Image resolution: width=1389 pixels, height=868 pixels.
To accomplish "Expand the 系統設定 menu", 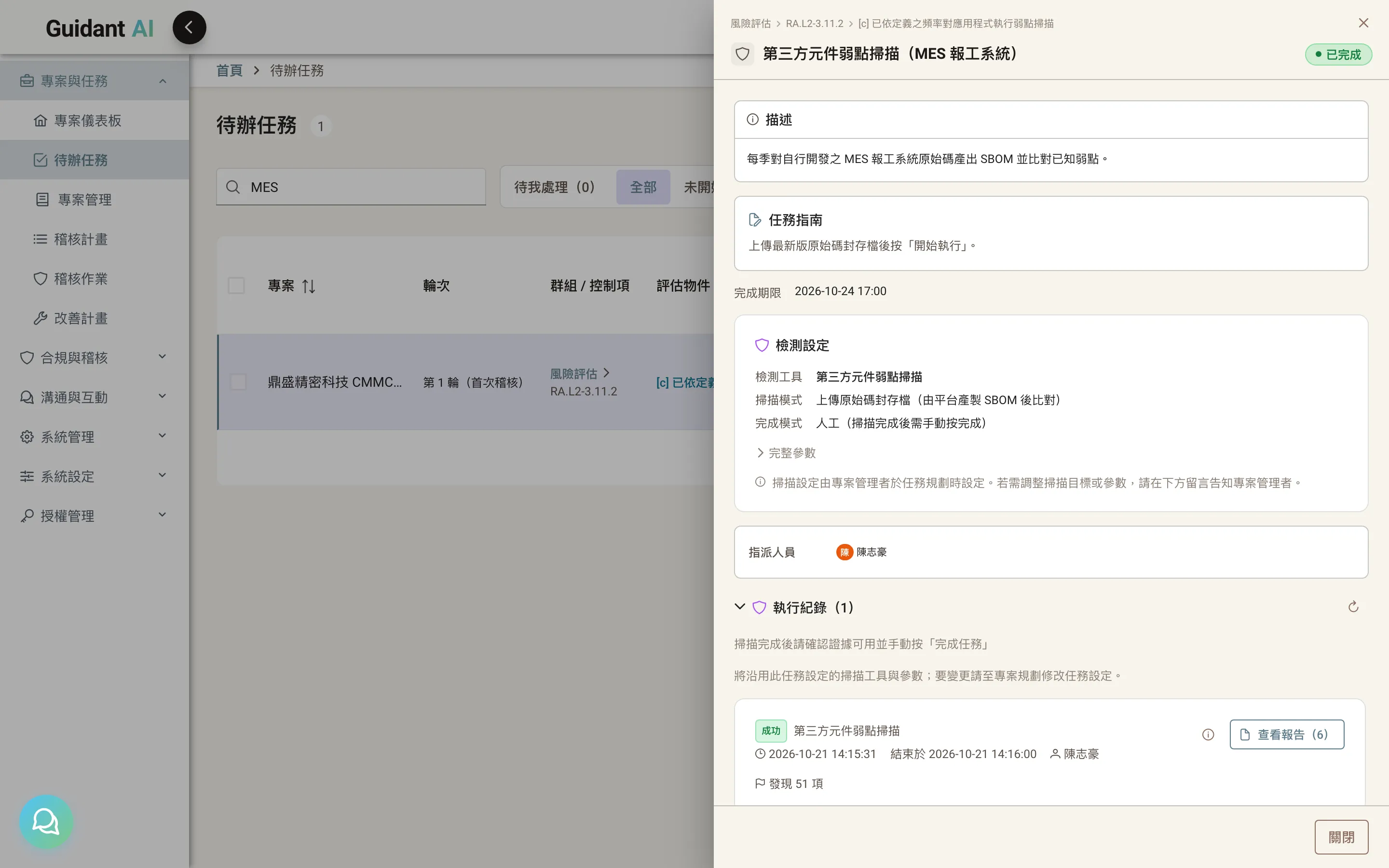I will click(94, 476).
